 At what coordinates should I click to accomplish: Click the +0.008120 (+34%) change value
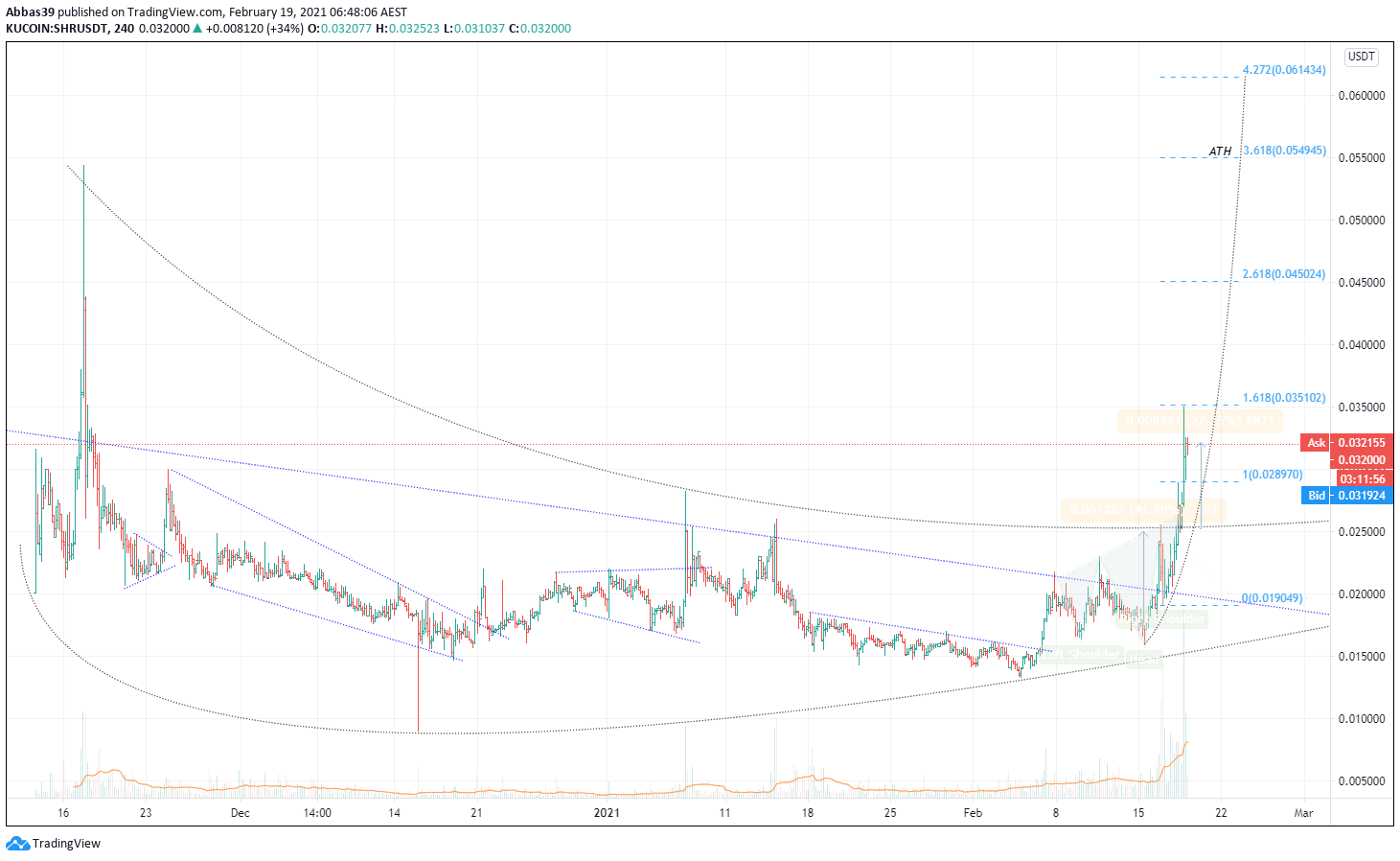[x=255, y=29]
